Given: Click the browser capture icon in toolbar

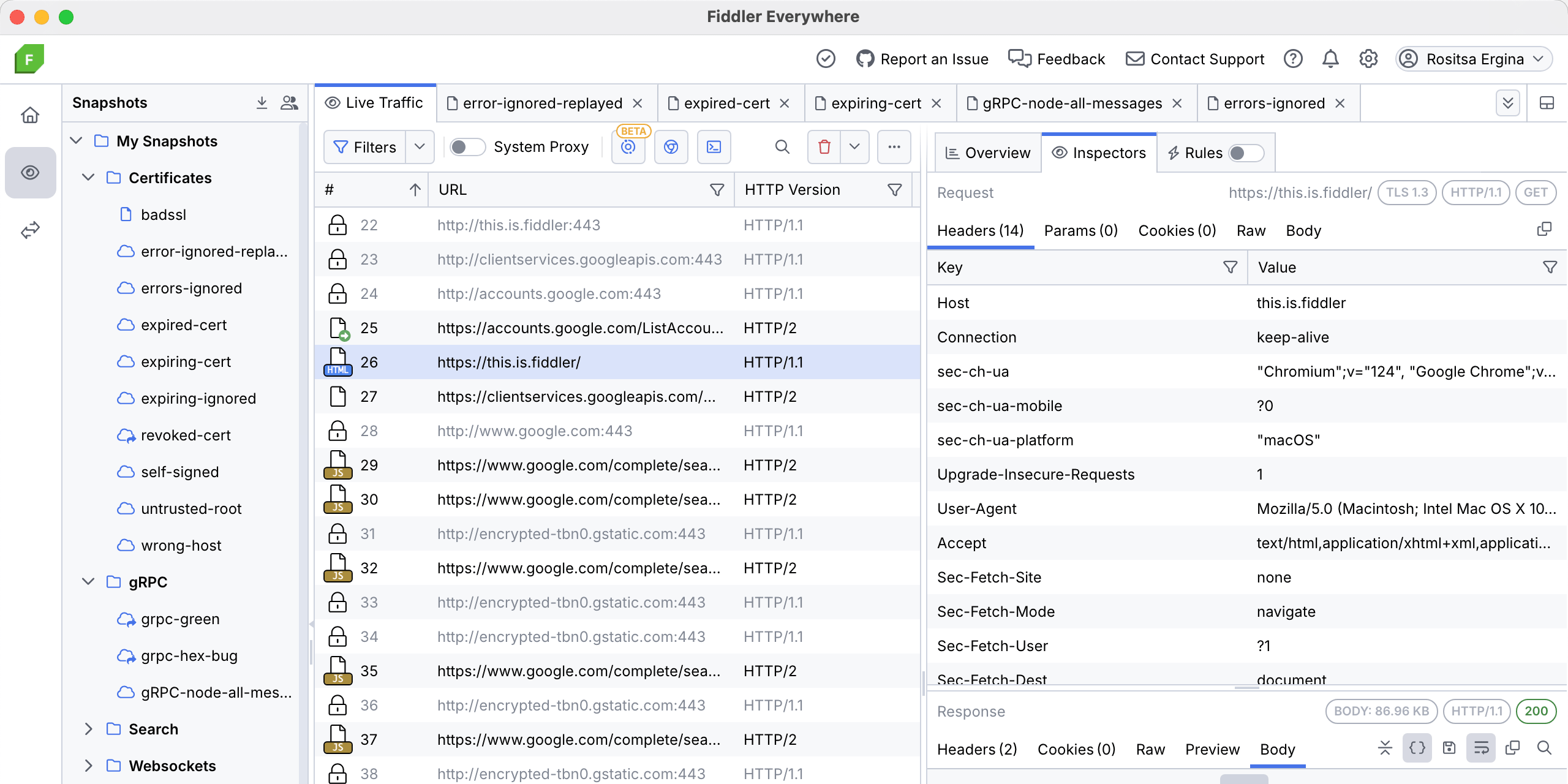Looking at the screenshot, I should pos(671,147).
